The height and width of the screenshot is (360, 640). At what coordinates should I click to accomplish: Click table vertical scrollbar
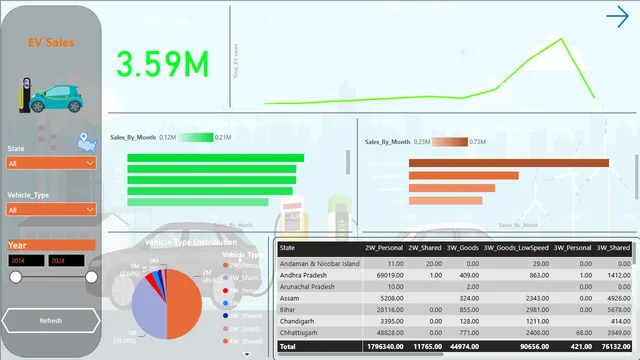click(634, 252)
